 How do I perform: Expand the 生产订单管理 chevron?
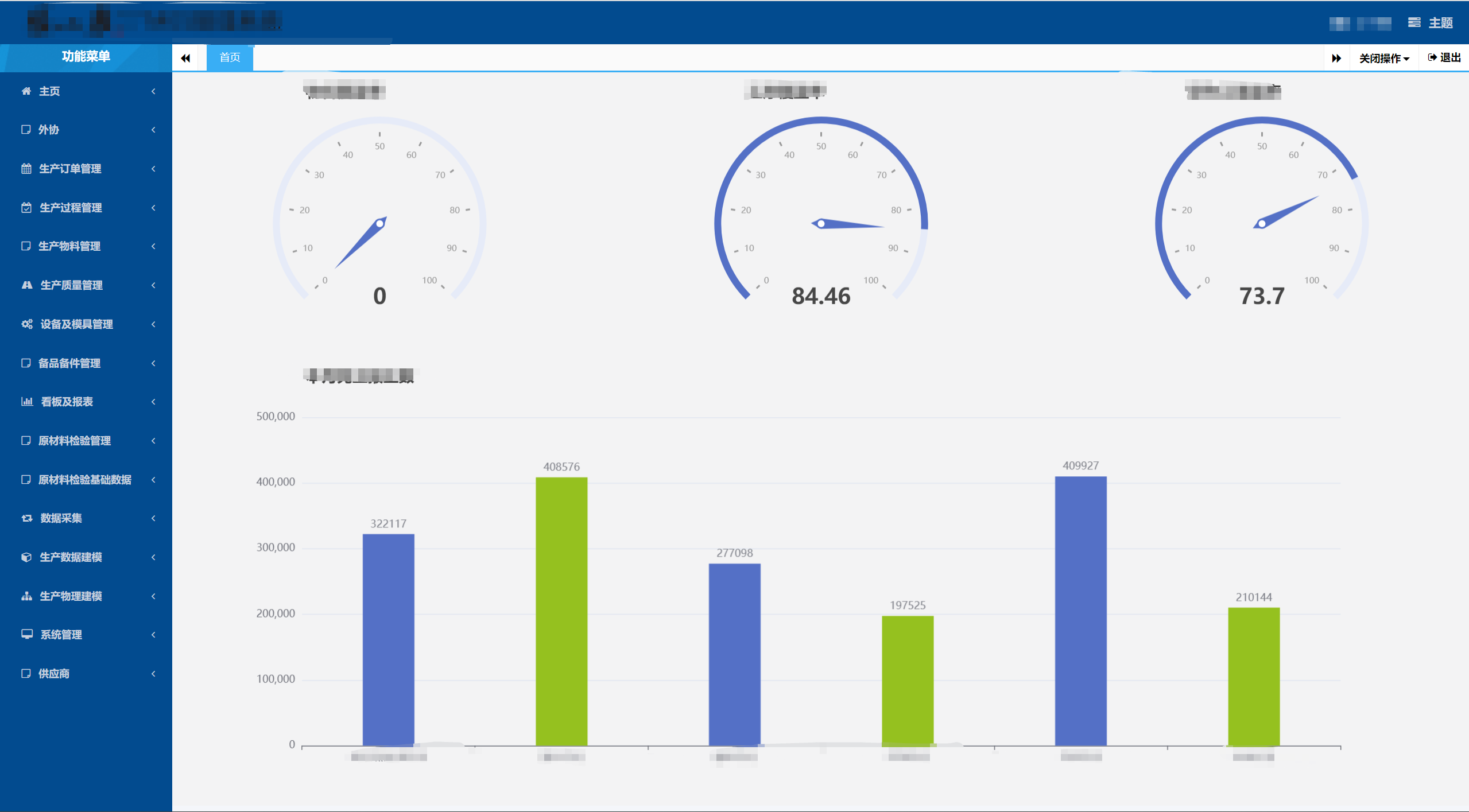click(153, 169)
